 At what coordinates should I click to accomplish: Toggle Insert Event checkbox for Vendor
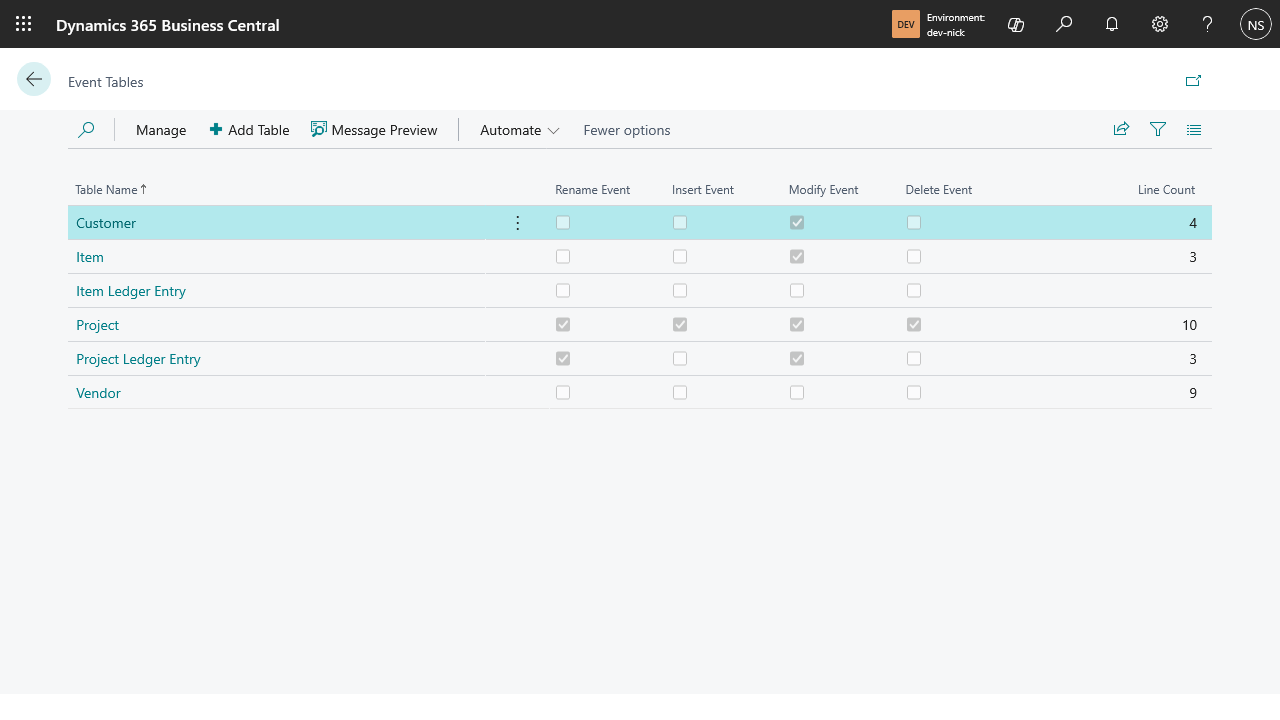tap(680, 393)
